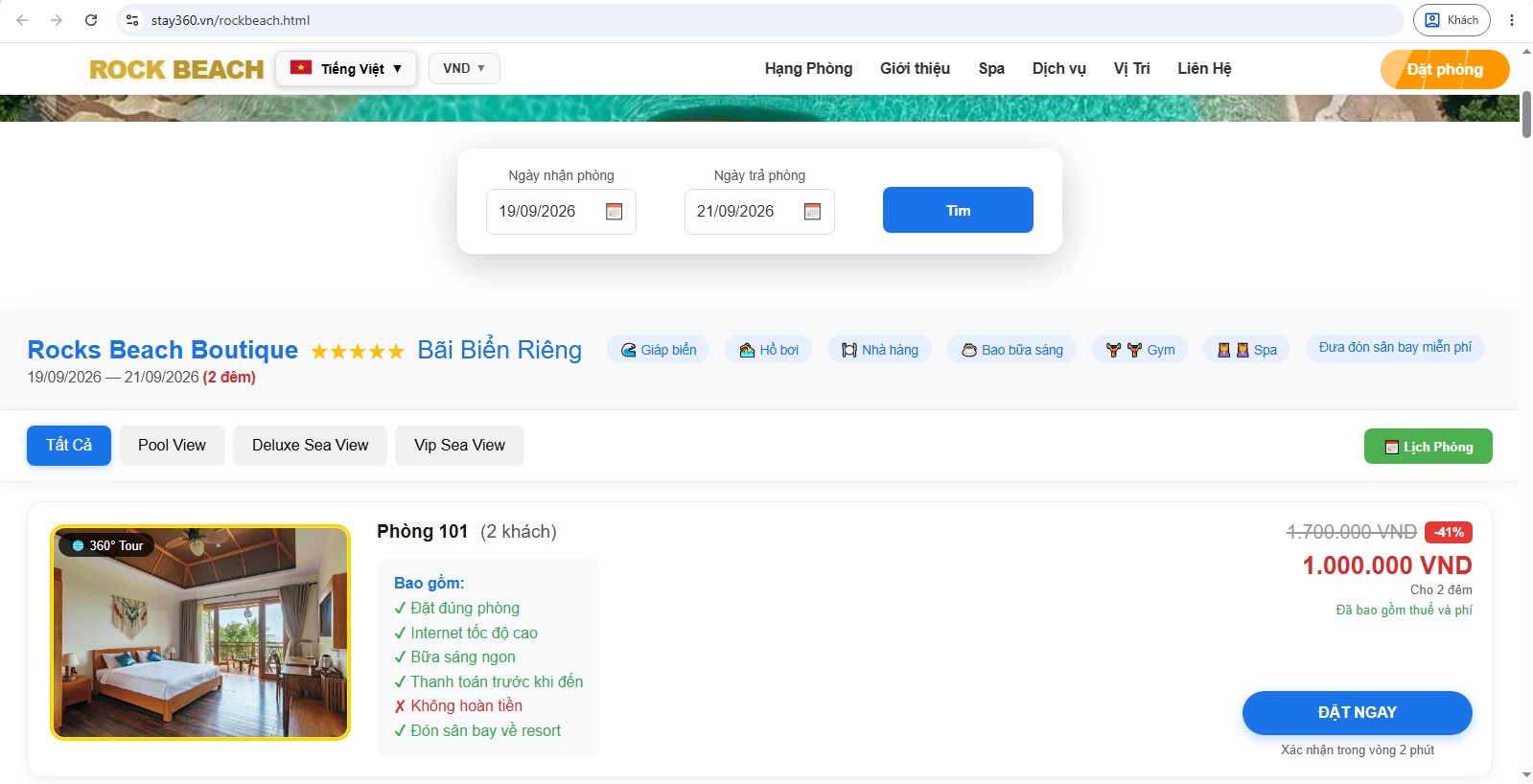Viewport: 1533px width, 784px height.
Task: Open the browser three-dot menu
Action: (x=1512, y=20)
